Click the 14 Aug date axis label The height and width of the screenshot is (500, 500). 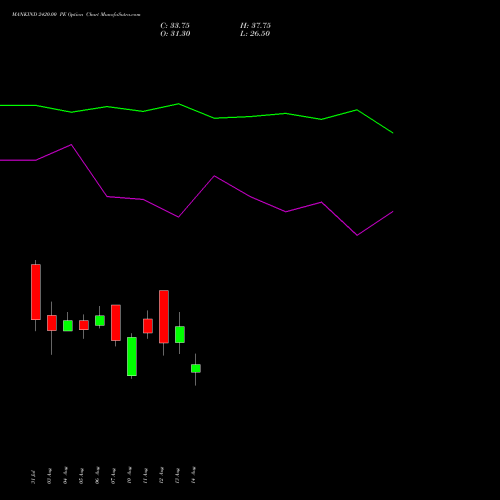coord(193,475)
